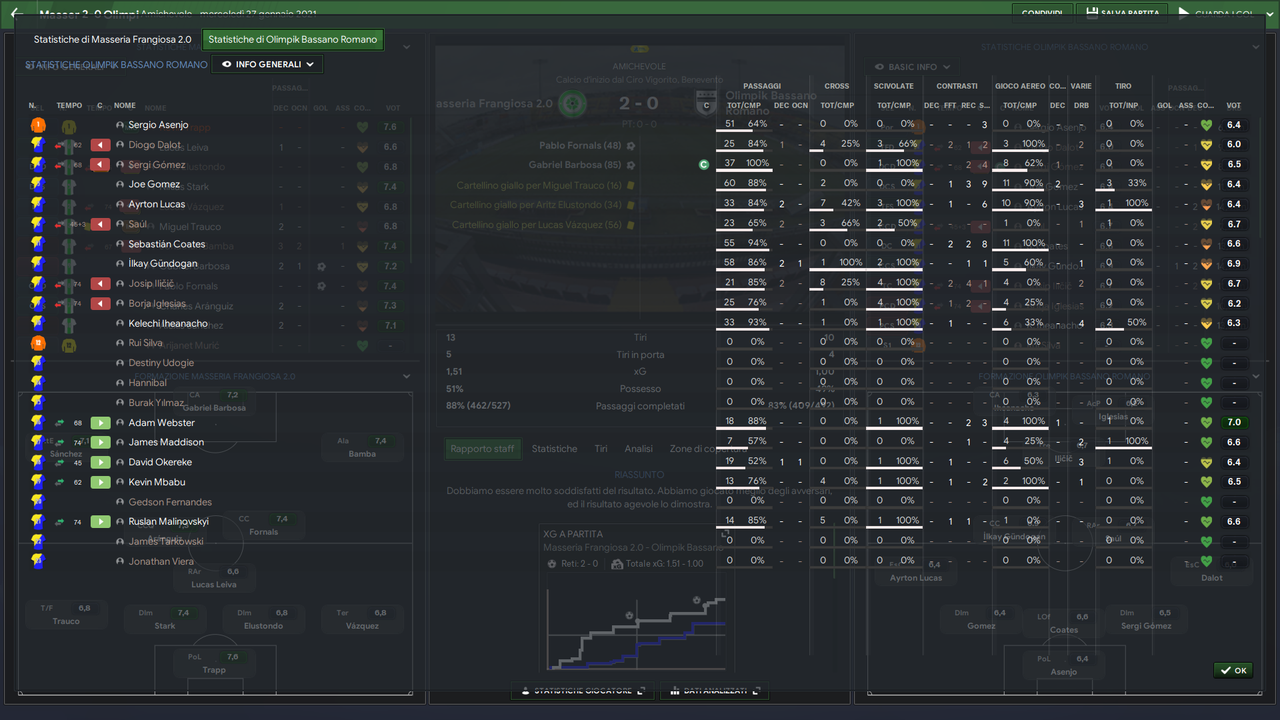Open Destiny Udogie's player name link
Screen dimensions: 1280x720
click(161, 363)
